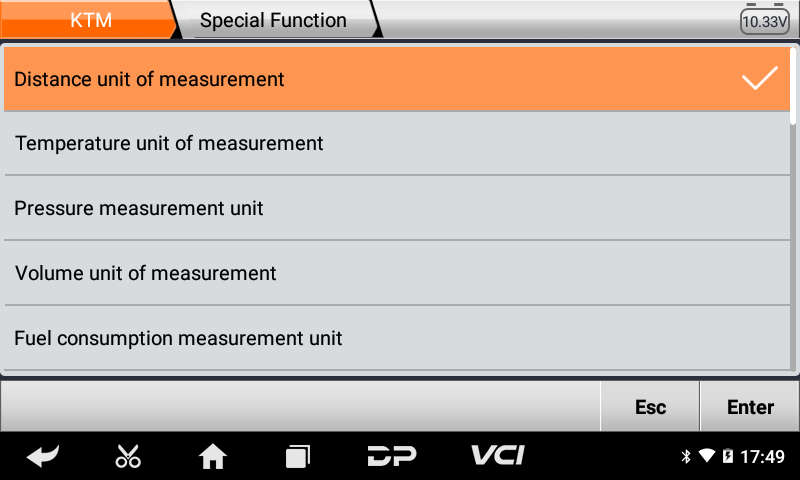Check the battery voltage 10.33V indicator
This screenshot has height=480, width=800.
pyautogui.click(x=765, y=21)
